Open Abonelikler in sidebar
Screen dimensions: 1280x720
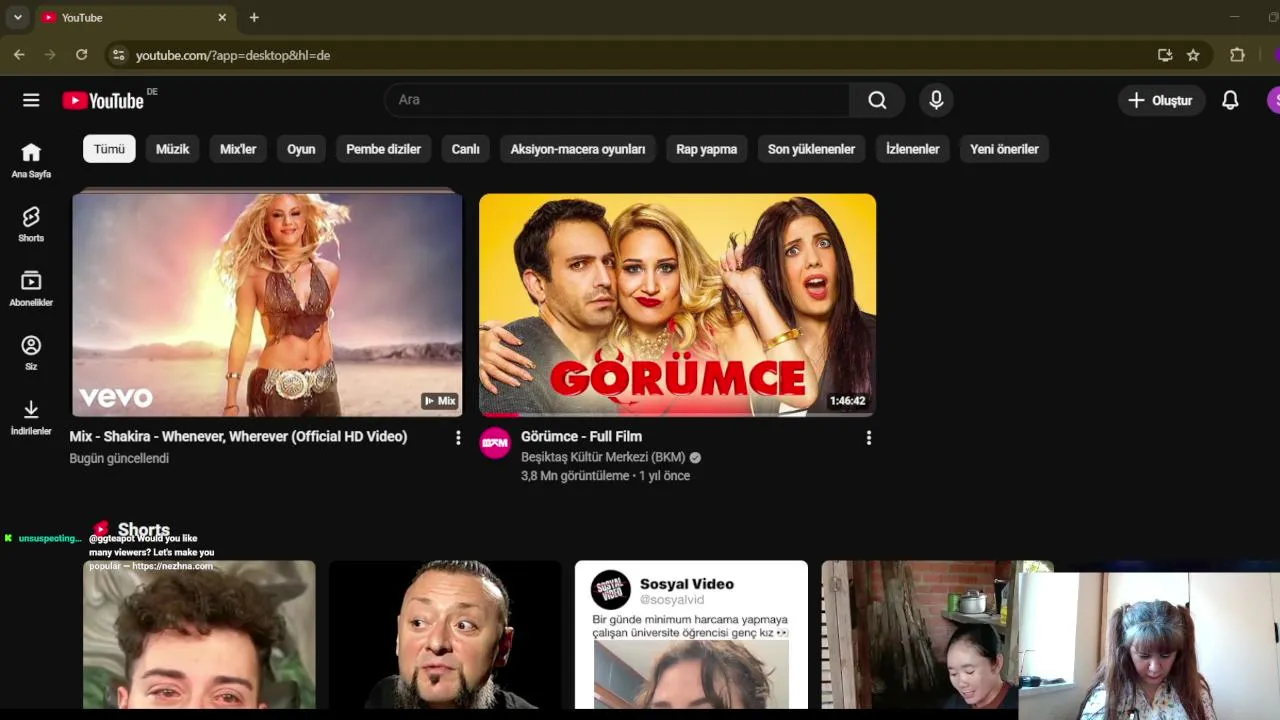tap(31, 289)
